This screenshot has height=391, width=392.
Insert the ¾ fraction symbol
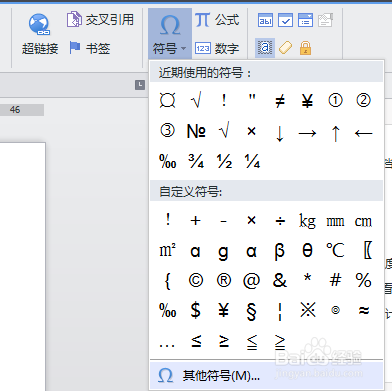(x=196, y=161)
